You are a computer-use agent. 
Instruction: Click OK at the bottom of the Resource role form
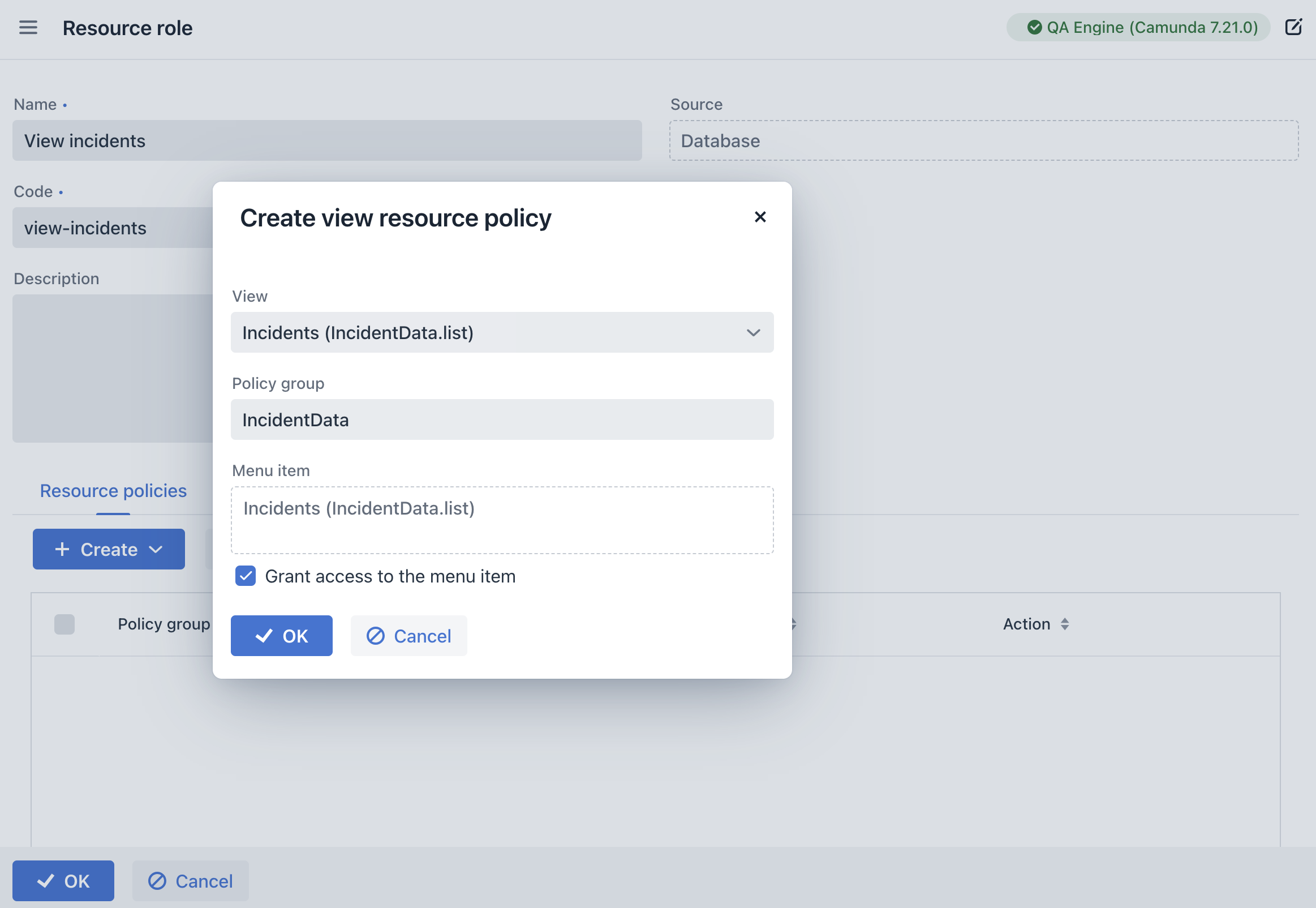[63, 881]
